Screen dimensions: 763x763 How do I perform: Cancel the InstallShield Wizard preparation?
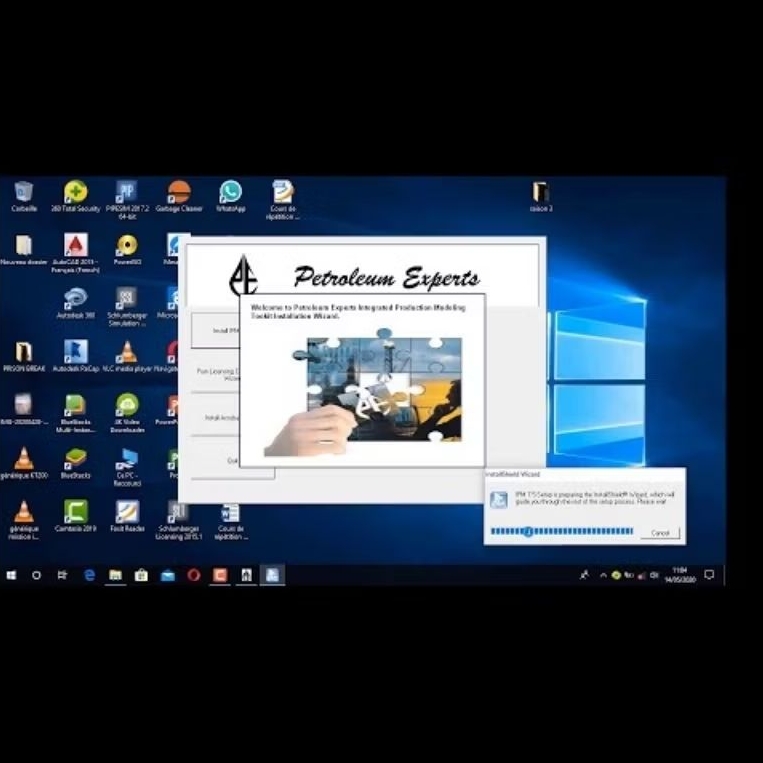pos(660,533)
